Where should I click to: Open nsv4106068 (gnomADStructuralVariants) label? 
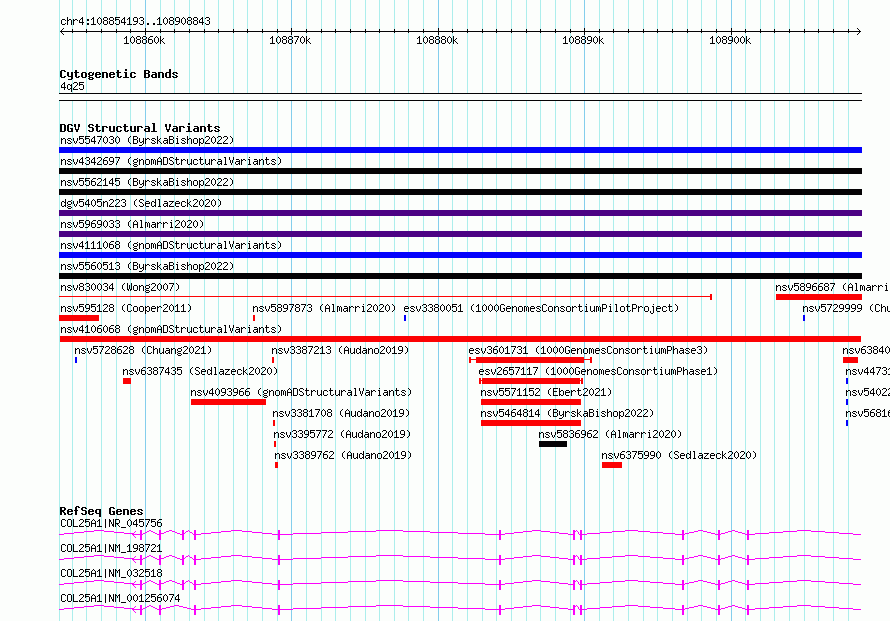(x=171, y=329)
